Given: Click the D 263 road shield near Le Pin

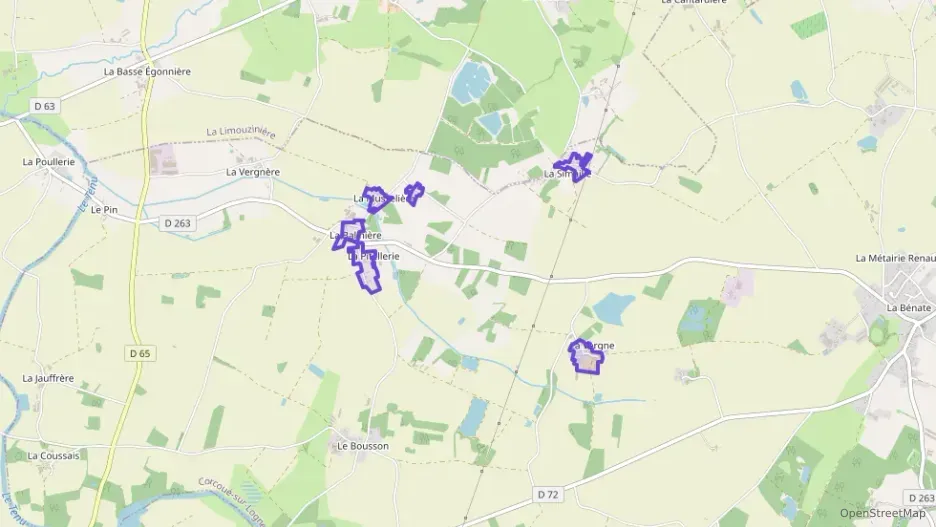Looking at the screenshot, I should click(177, 223).
